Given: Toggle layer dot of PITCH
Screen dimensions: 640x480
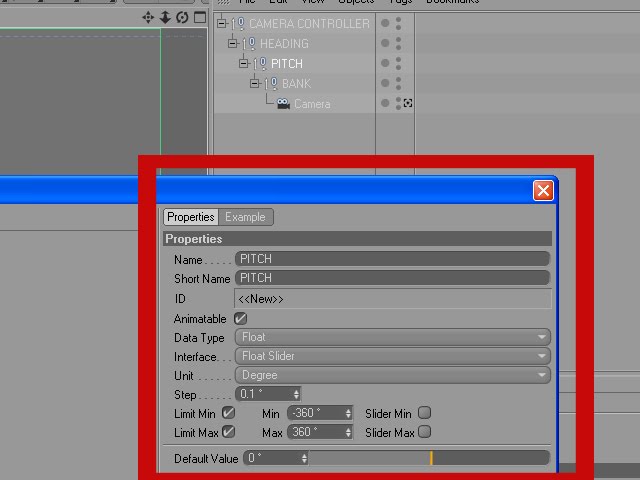Looking at the screenshot, I should click(x=385, y=63).
